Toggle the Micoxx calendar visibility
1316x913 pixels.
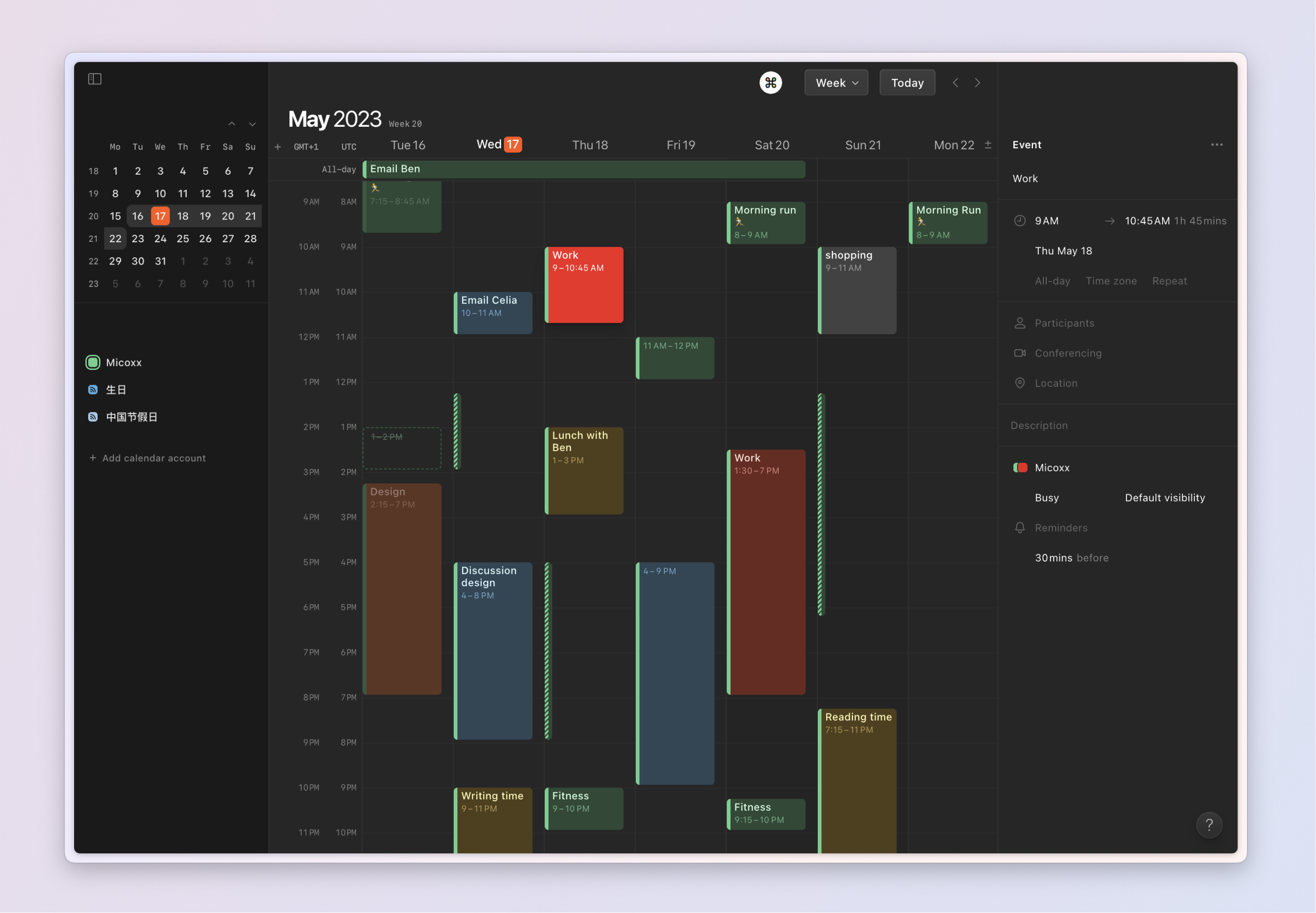pyautogui.click(x=93, y=362)
